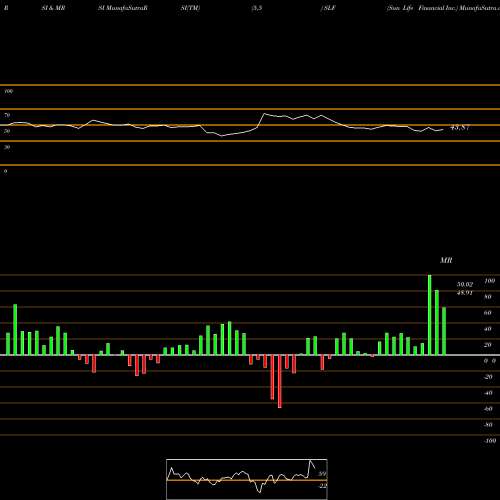Click the 'SI MunafaSutraR' header text
The image size is (500, 500).
click(123, 8)
